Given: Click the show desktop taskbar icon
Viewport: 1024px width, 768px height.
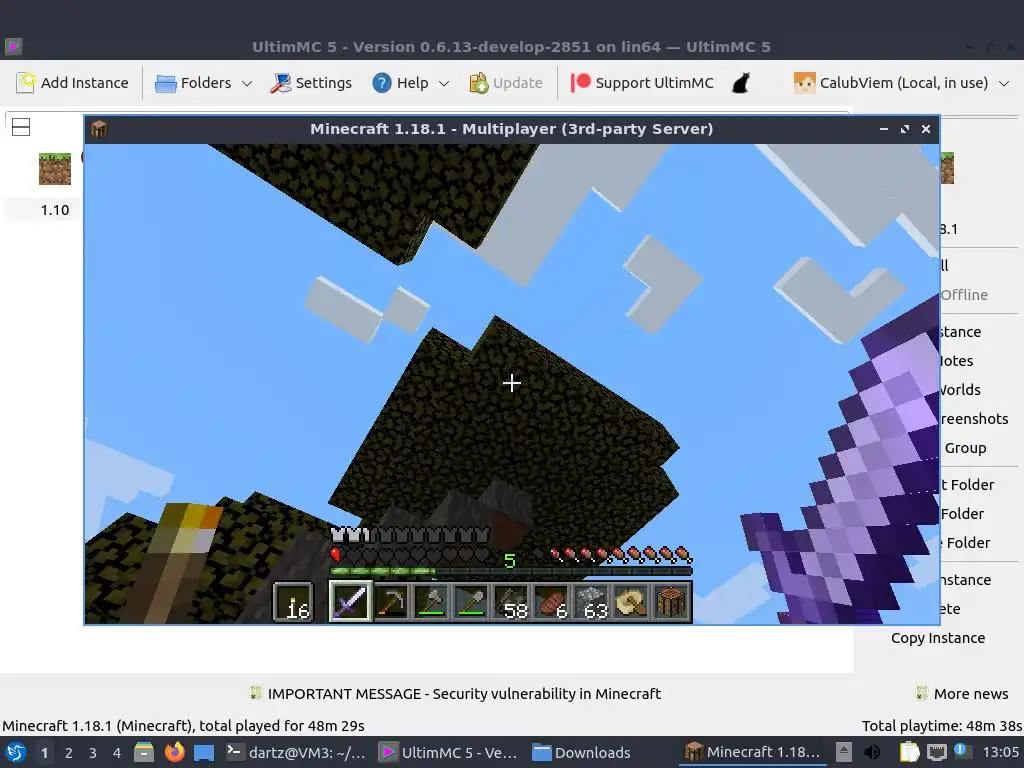Looking at the screenshot, I should click(x=204, y=752).
